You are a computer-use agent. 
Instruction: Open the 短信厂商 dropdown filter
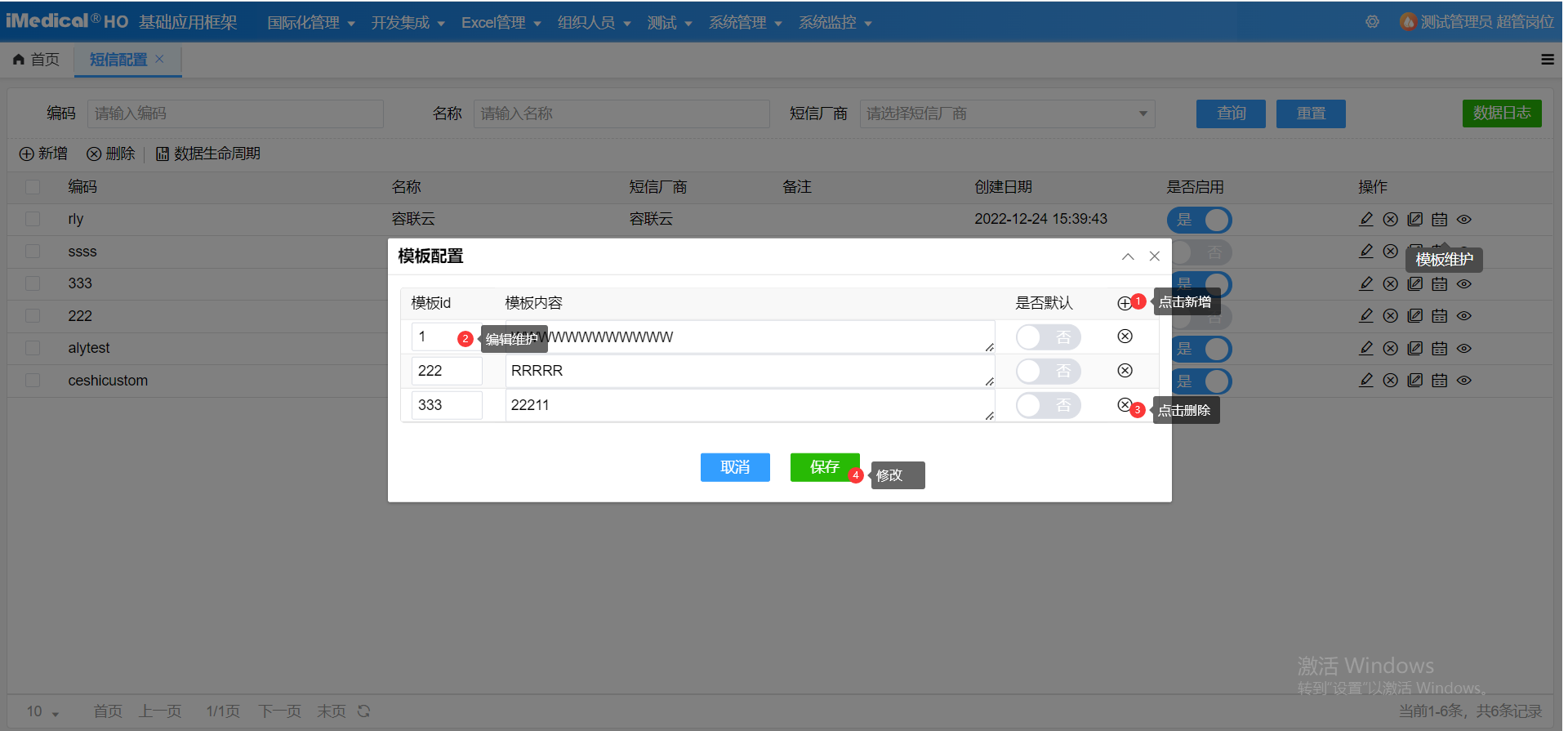point(1007,114)
